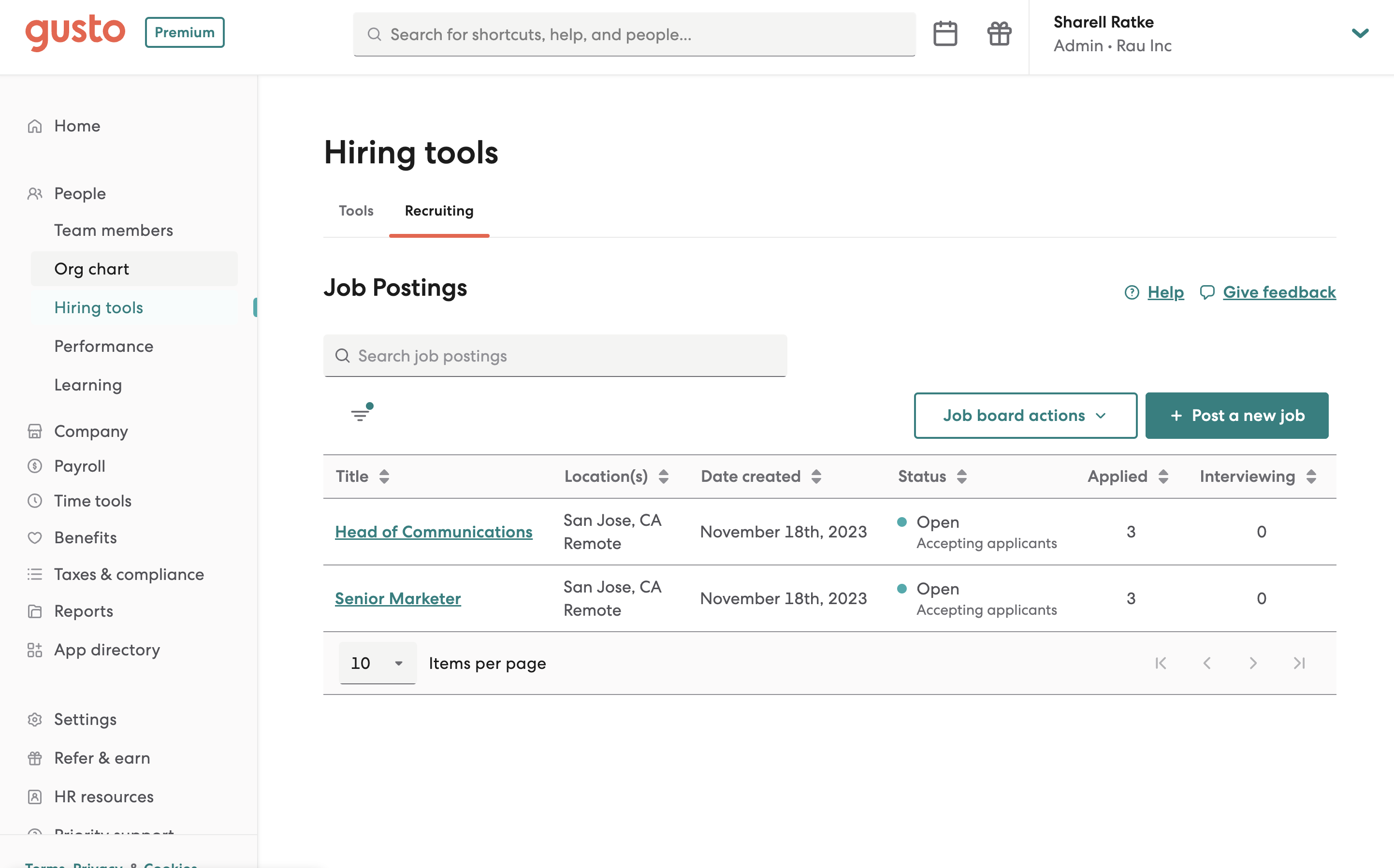Click the Reports label in sidebar
Viewport: 1394px width, 868px height.
(x=84, y=611)
